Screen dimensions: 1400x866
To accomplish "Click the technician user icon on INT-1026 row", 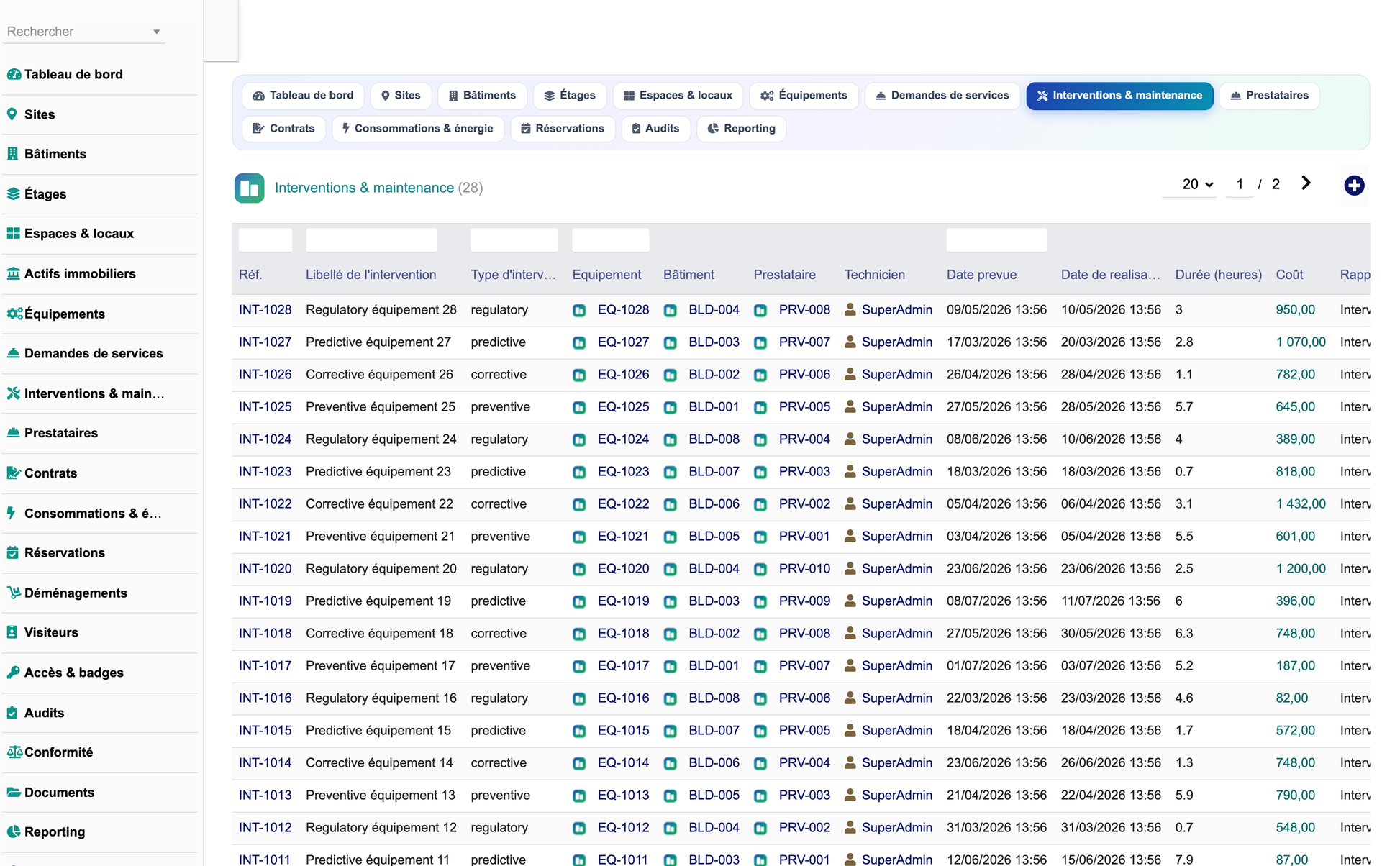I will coord(850,375).
